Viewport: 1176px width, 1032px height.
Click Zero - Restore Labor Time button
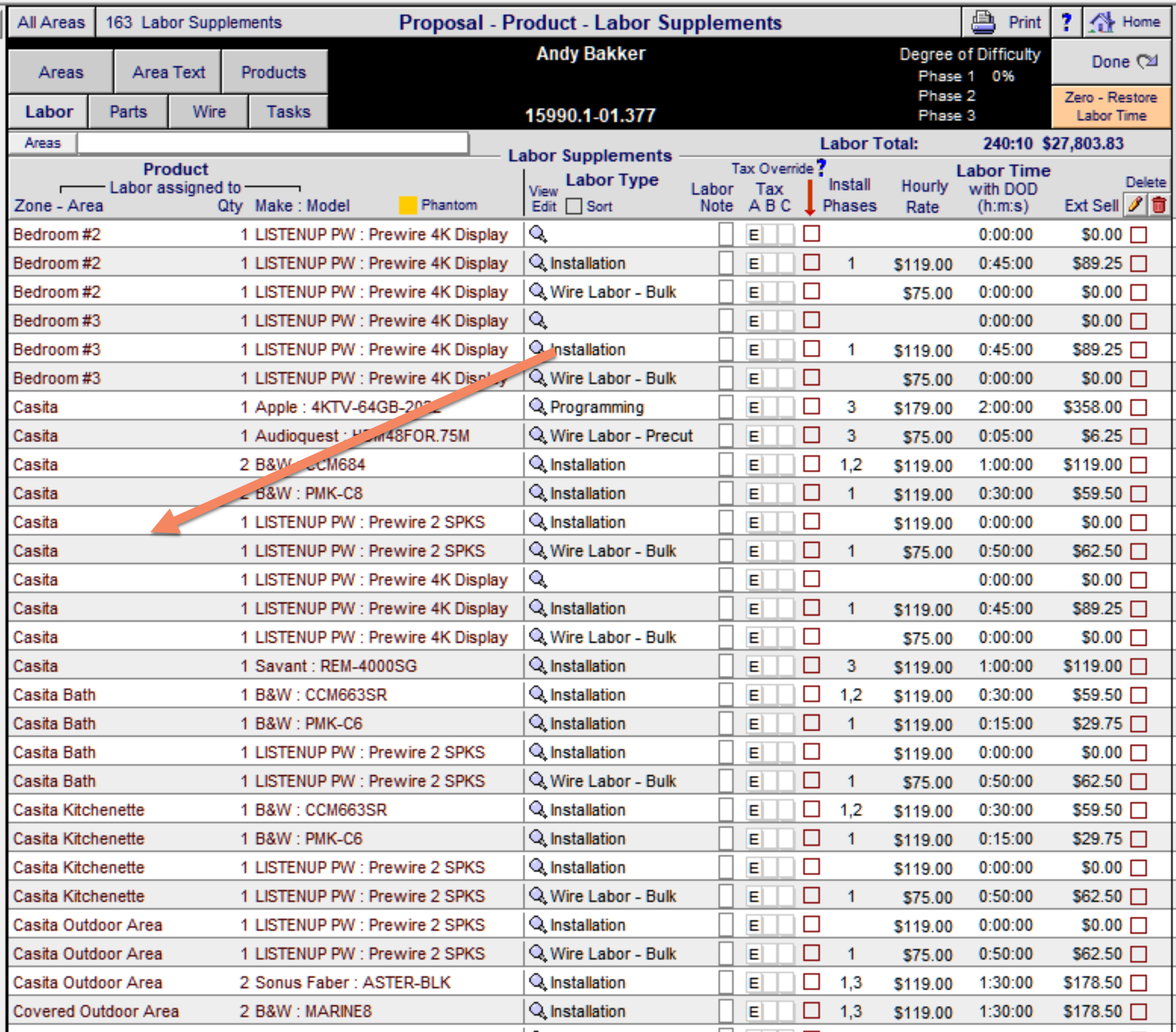click(x=1111, y=107)
